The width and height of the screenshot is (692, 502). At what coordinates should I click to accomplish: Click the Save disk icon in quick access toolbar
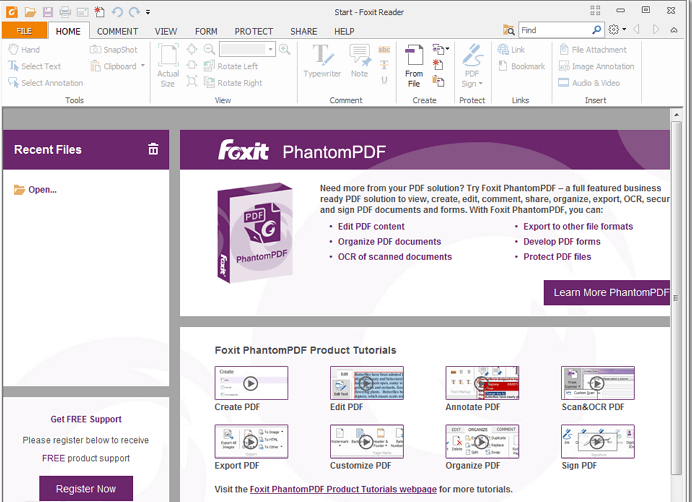[x=48, y=12]
